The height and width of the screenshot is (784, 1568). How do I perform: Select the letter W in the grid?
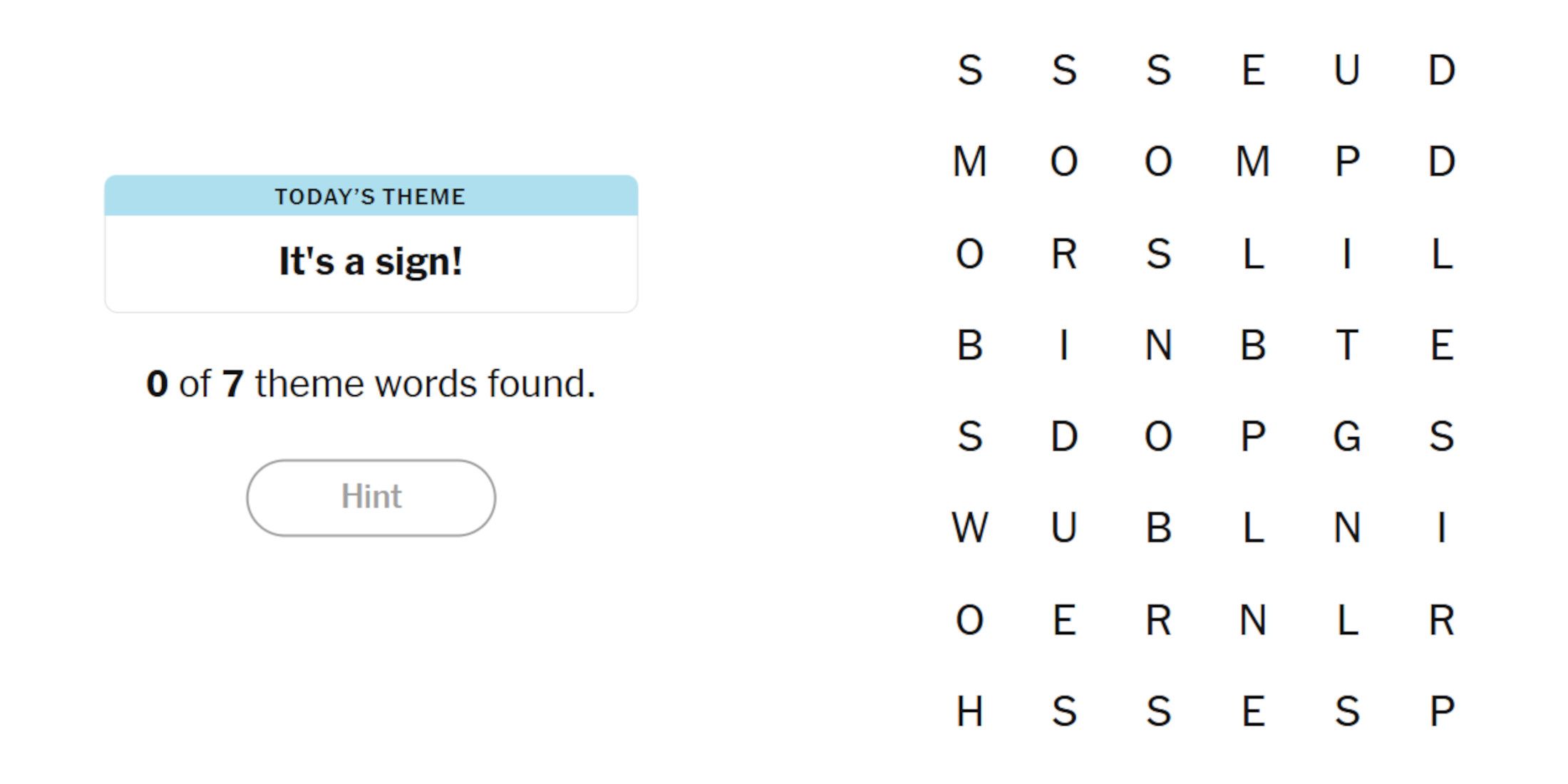click(x=970, y=528)
